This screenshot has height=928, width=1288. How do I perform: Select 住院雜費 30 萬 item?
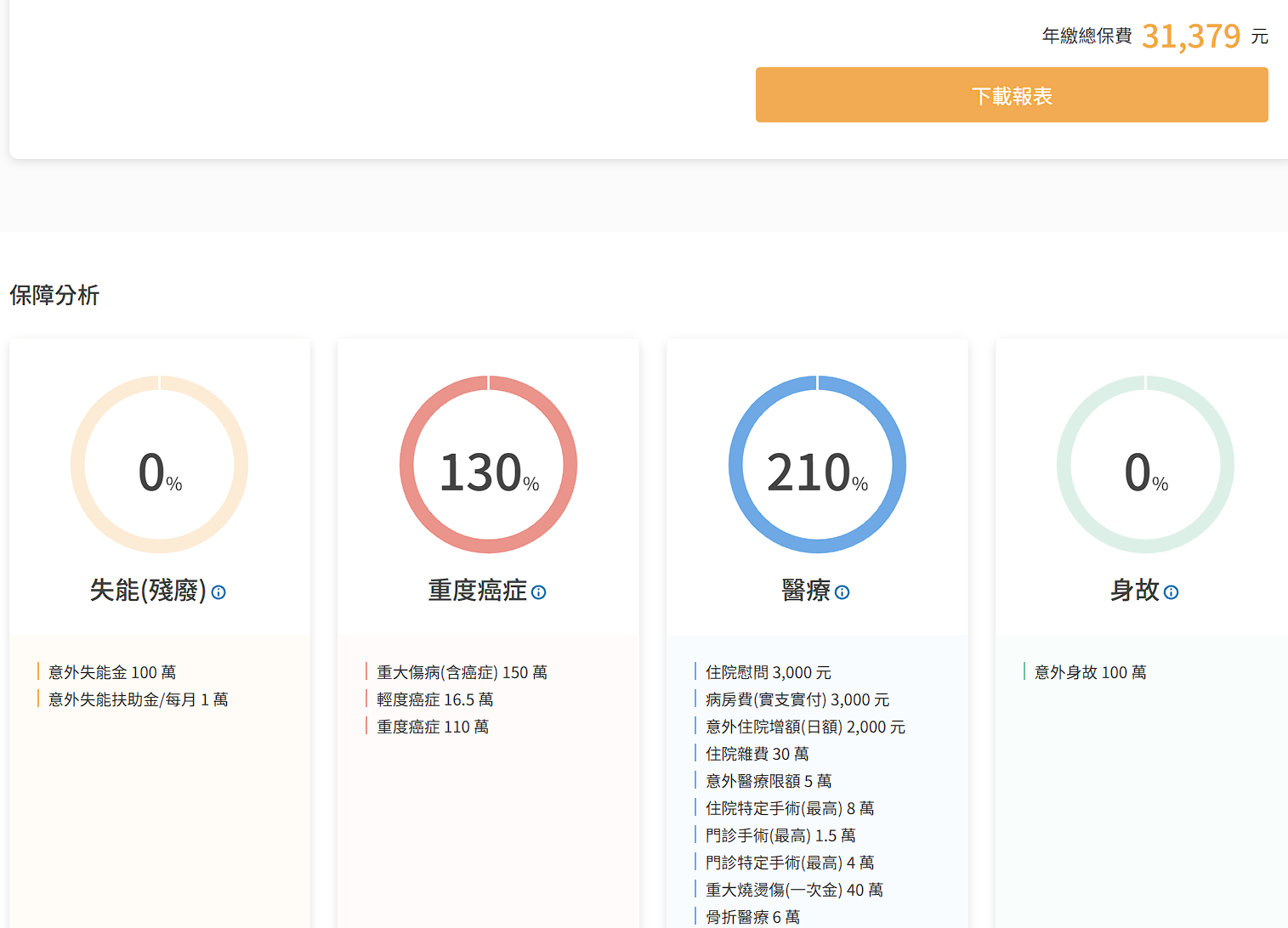pos(757,754)
